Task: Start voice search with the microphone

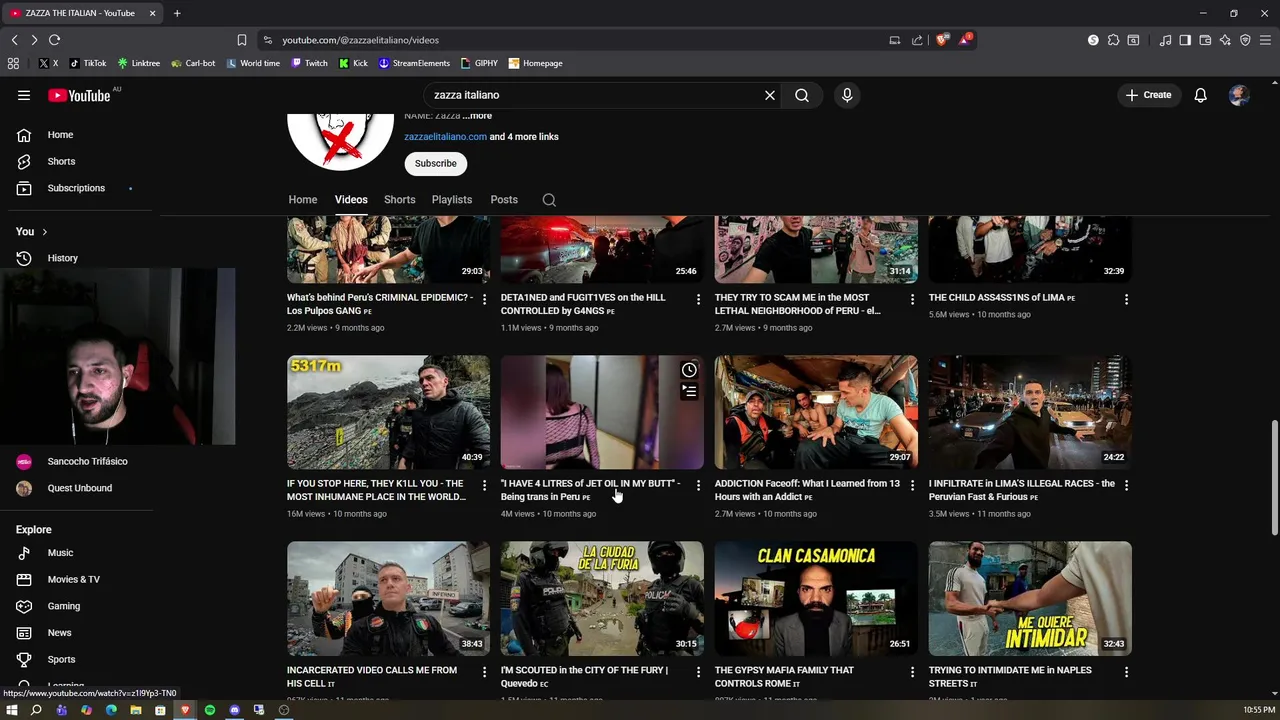Action: pos(847,95)
